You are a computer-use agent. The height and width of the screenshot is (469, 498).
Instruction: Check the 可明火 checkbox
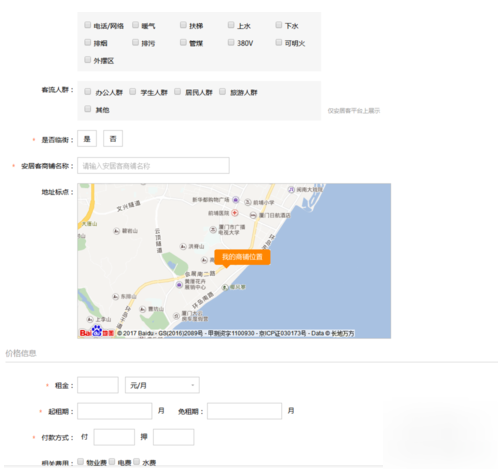tap(279, 42)
